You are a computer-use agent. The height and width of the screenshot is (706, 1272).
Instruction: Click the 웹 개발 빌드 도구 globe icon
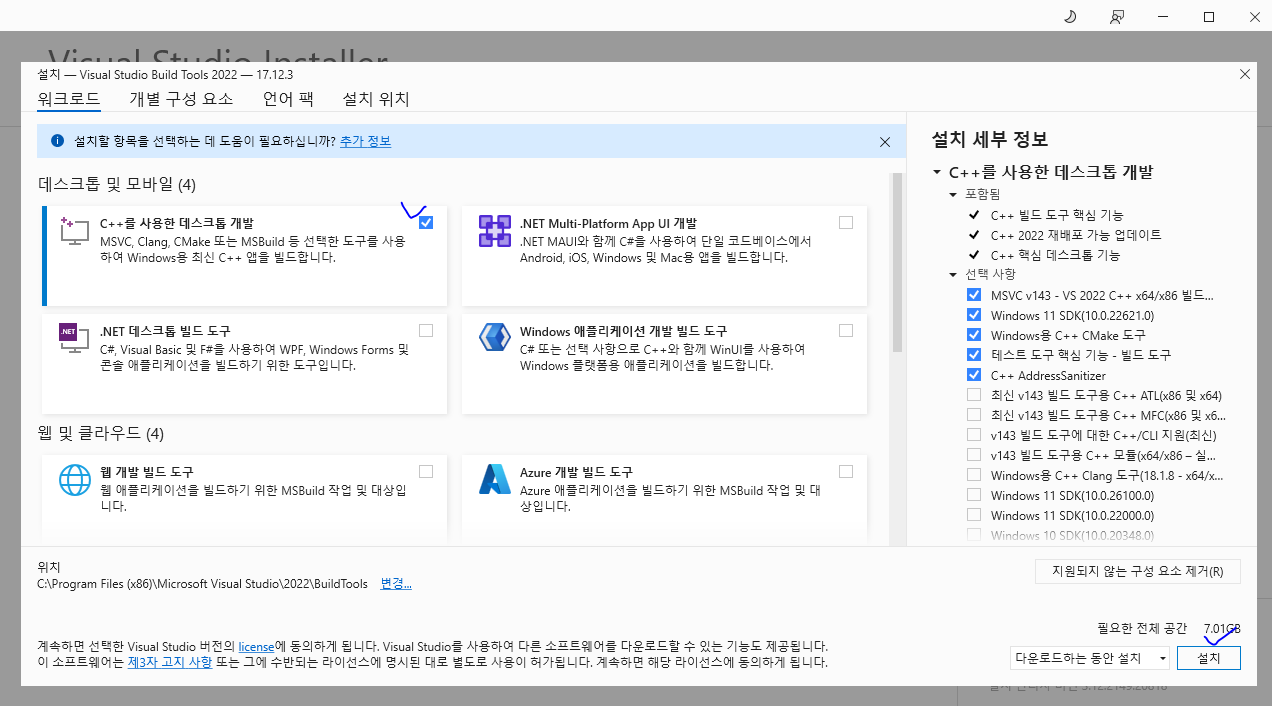pos(75,479)
